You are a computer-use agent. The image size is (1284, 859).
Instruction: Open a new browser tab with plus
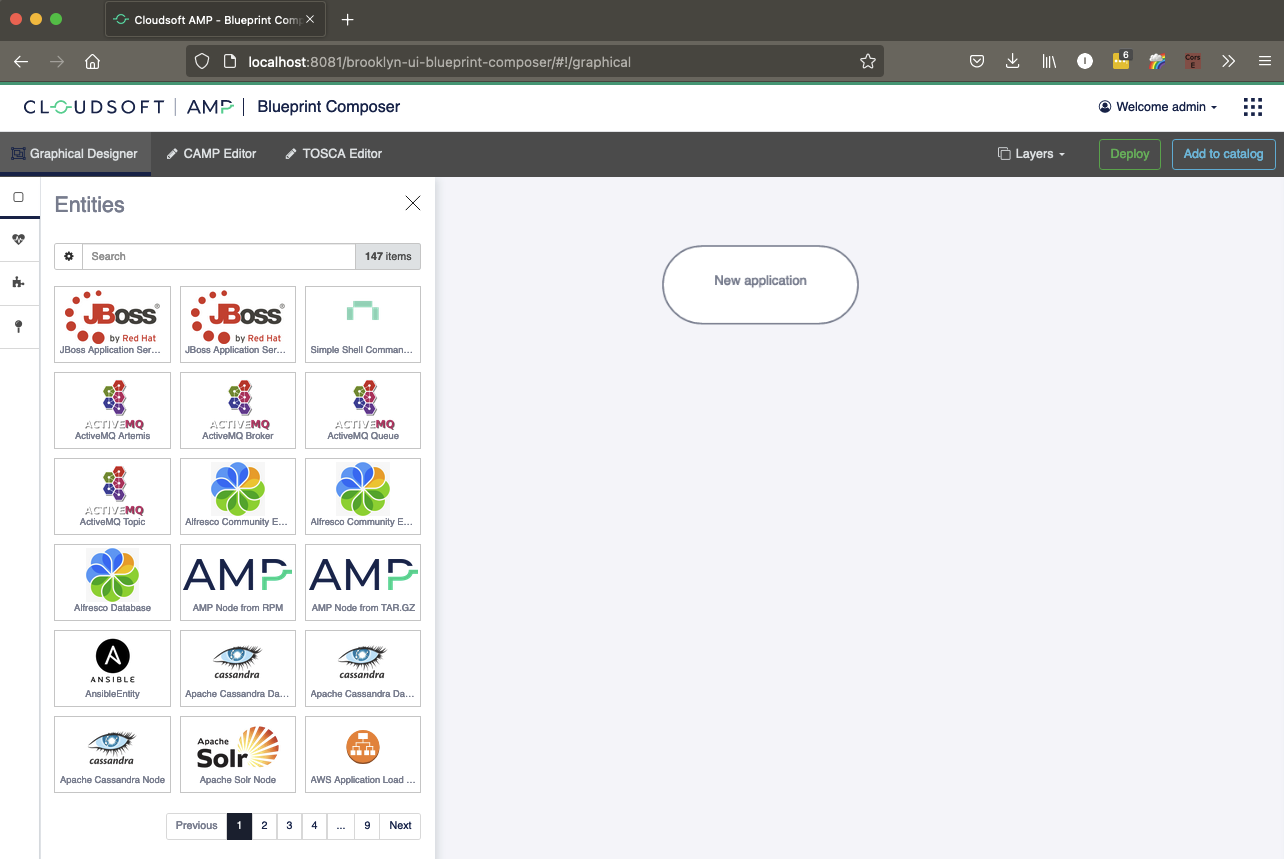tap(348, 20)
